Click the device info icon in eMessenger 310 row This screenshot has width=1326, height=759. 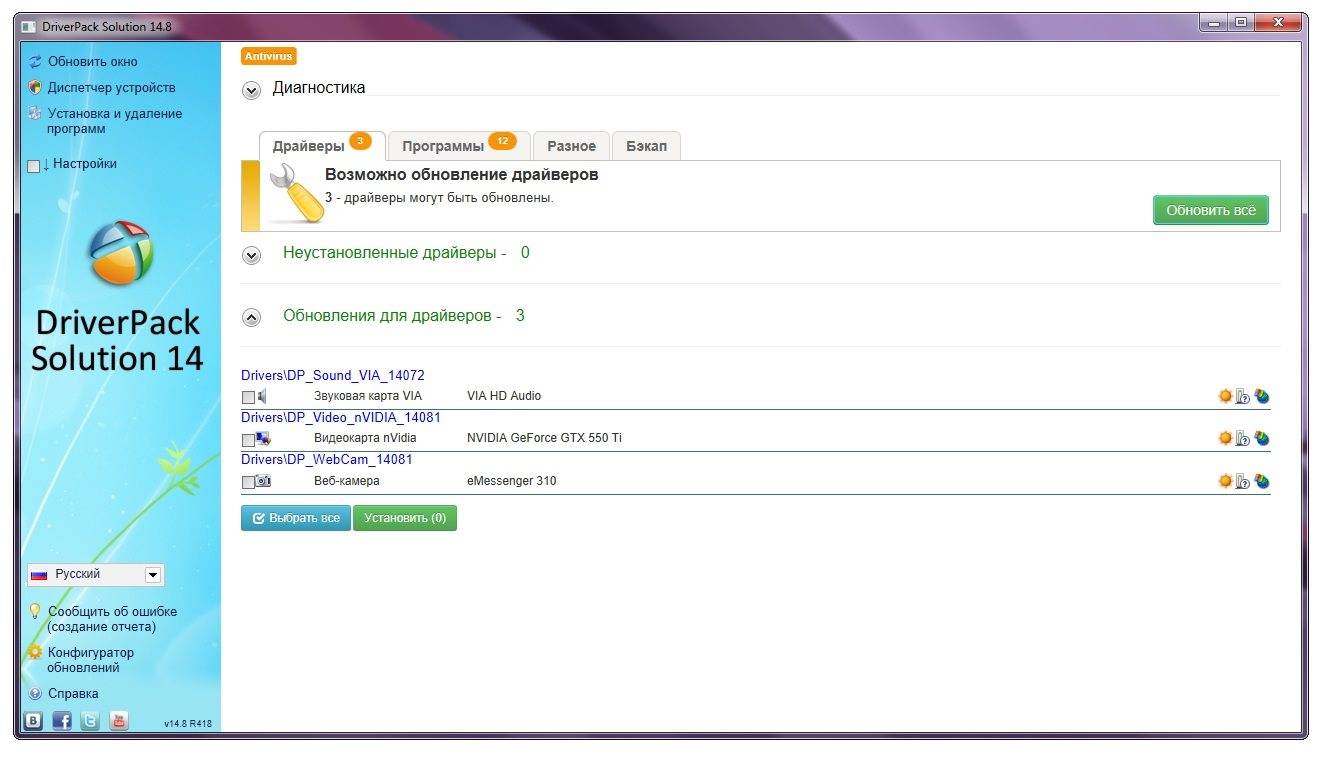click(1243, 481)
